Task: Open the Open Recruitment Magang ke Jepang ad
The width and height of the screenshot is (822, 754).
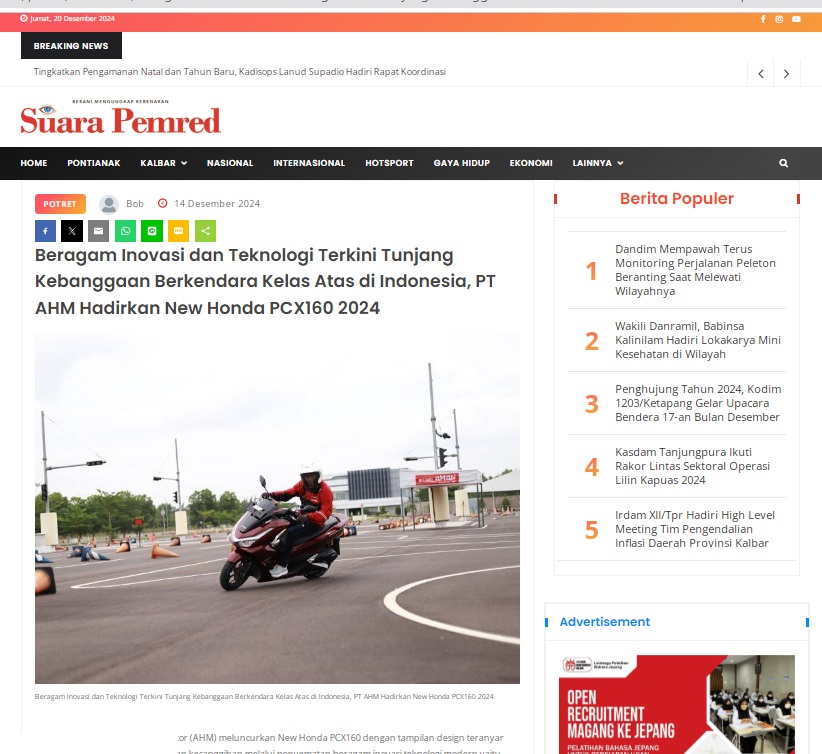Action: (x=677, y=704)
